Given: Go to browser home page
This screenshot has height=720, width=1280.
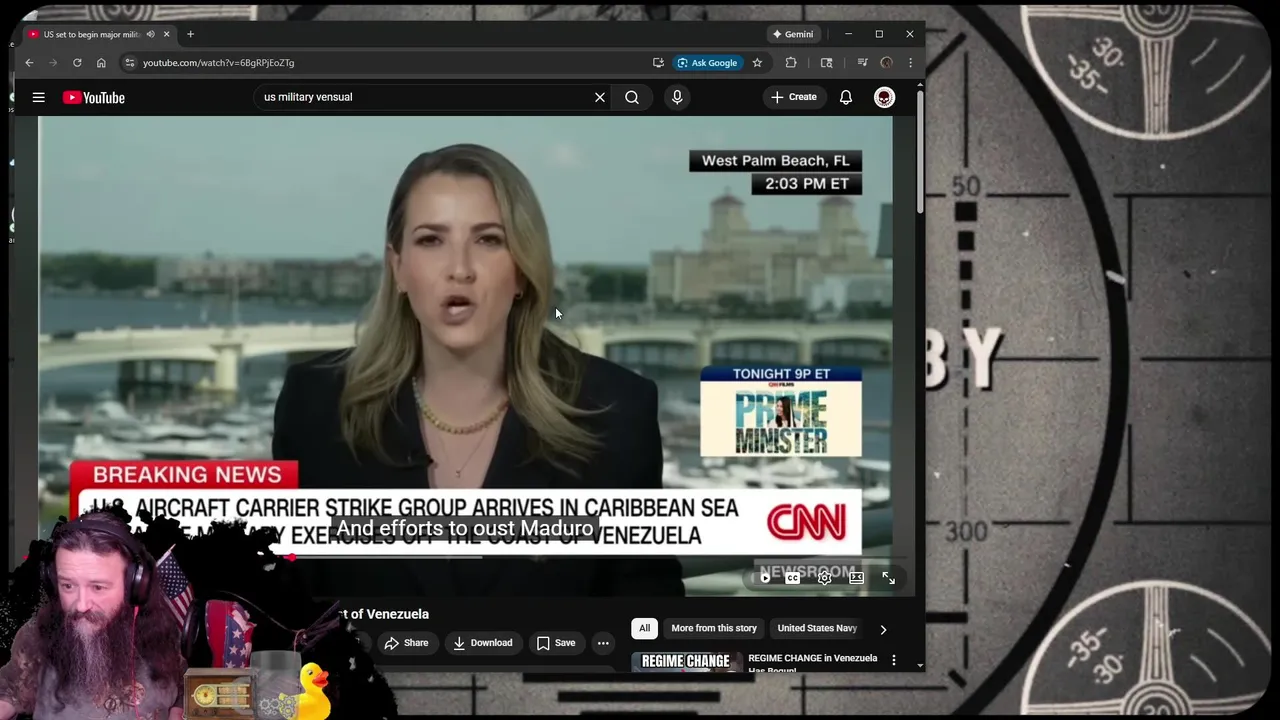Looking at the screenshot, I should pyautogui.click(x=101, y=62).
